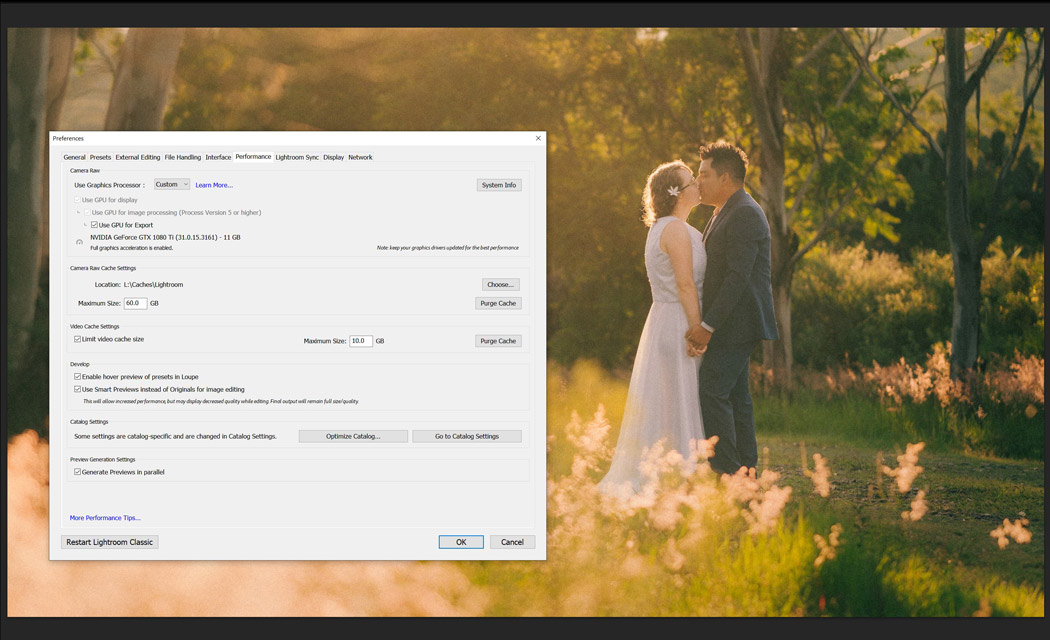This screenshot has width=1050, height=640.
Task: Toggle Use Smart Previews instead of Originals
Action: (x=78, y=389)
